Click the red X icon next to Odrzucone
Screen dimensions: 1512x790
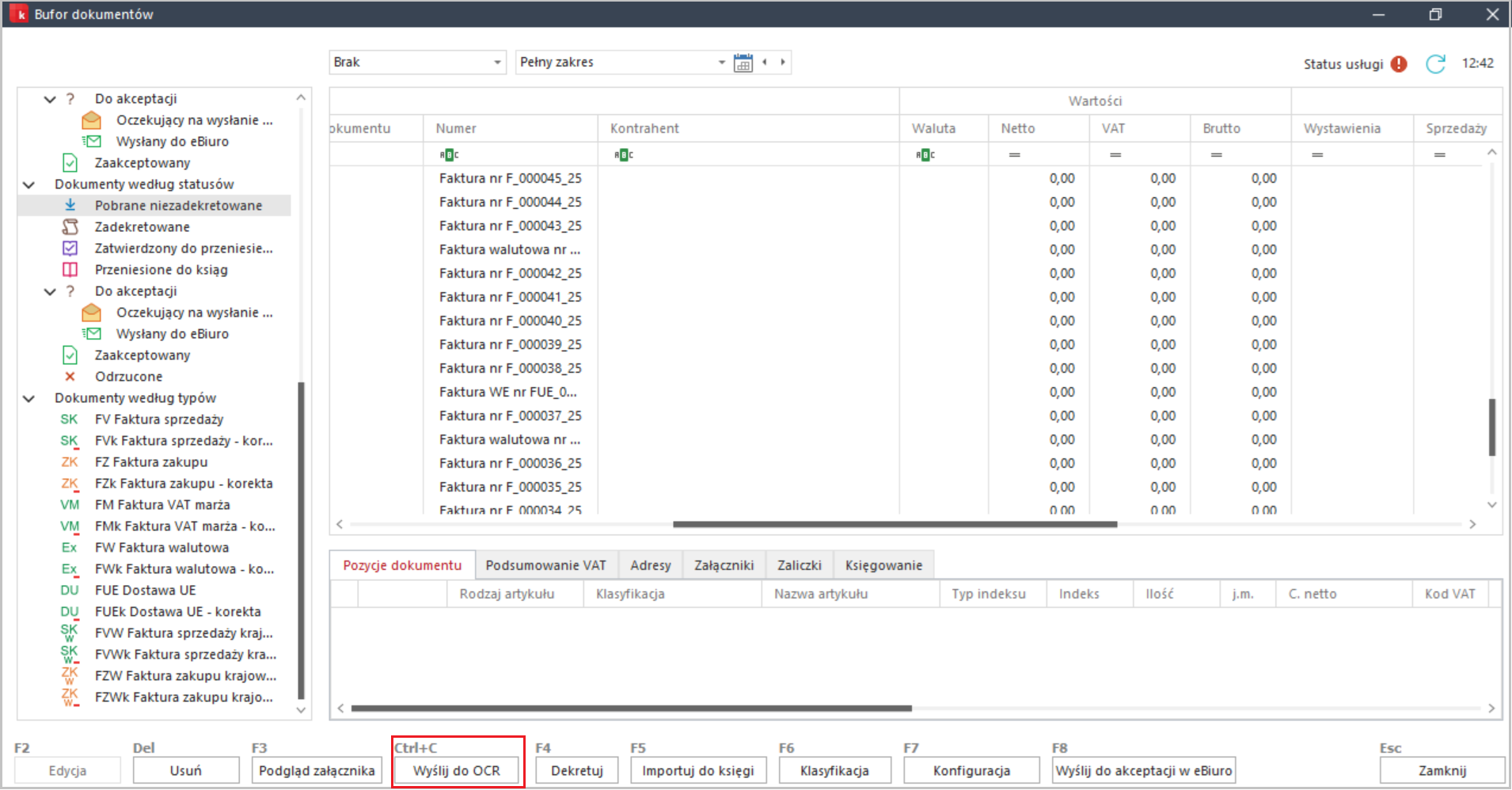[70, 376]
